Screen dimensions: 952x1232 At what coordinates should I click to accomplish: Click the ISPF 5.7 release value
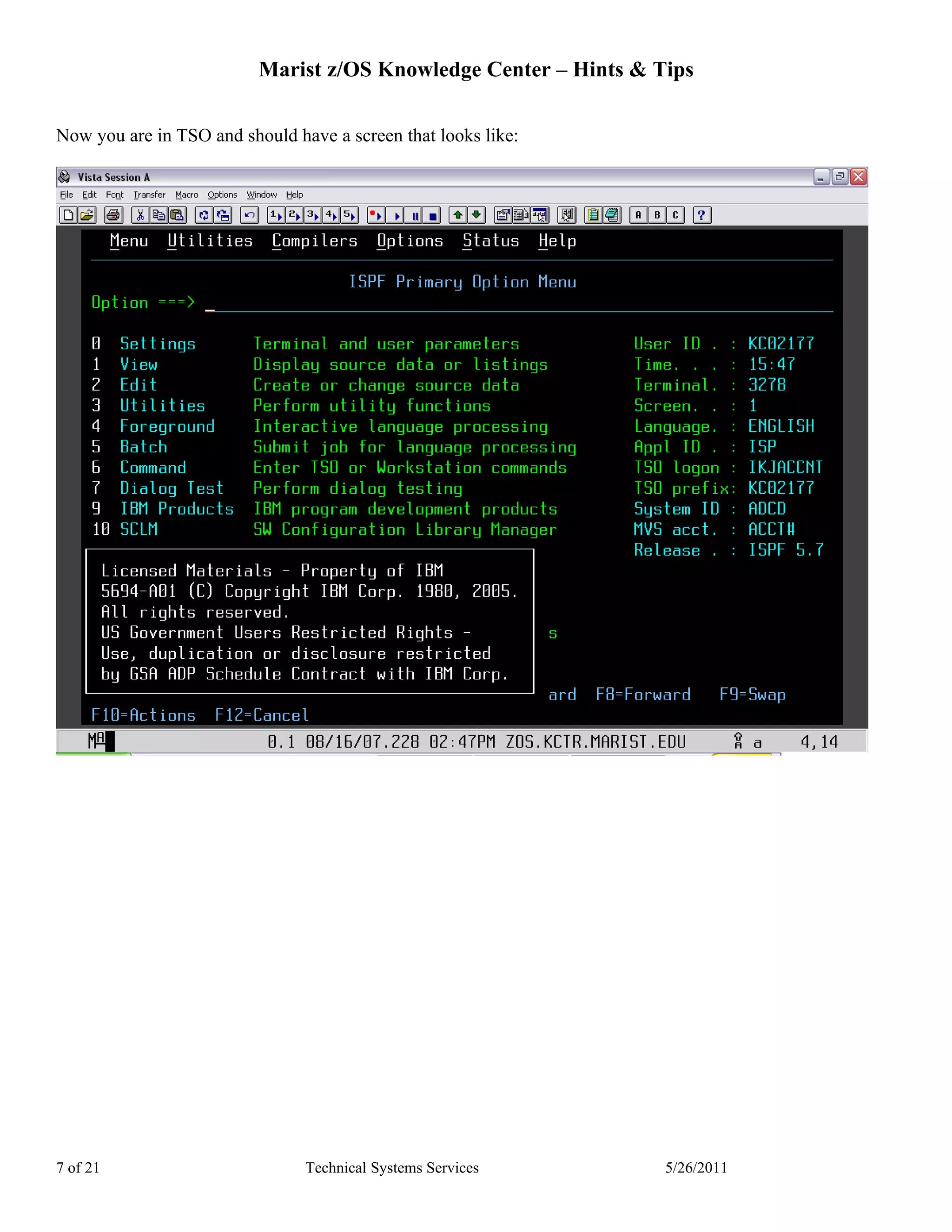pos(786,550)
